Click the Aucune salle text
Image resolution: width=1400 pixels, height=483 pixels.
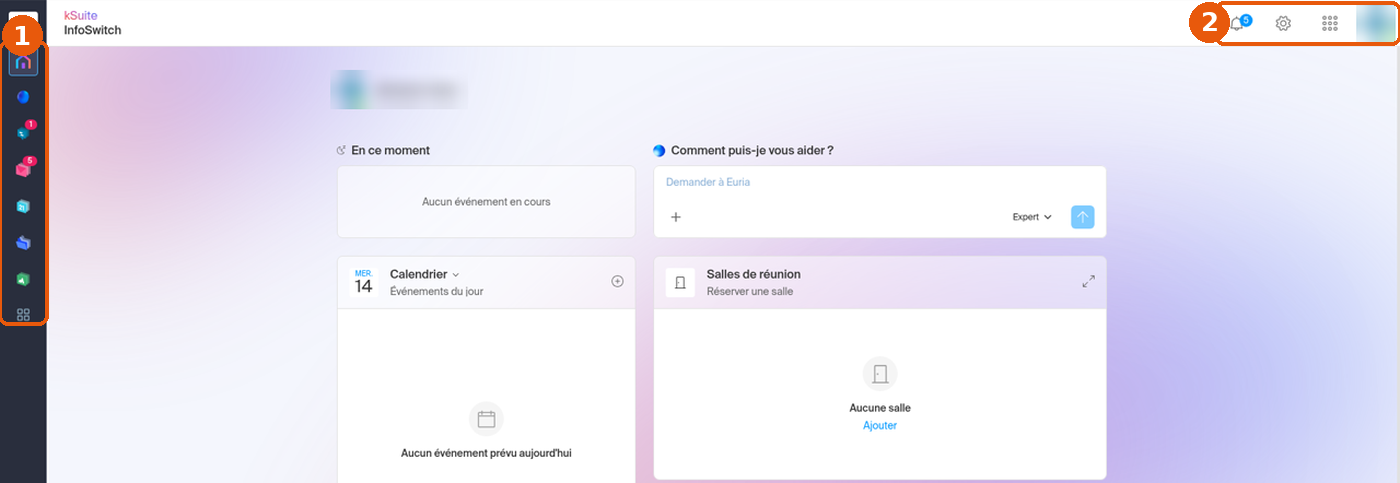(880, 408)
